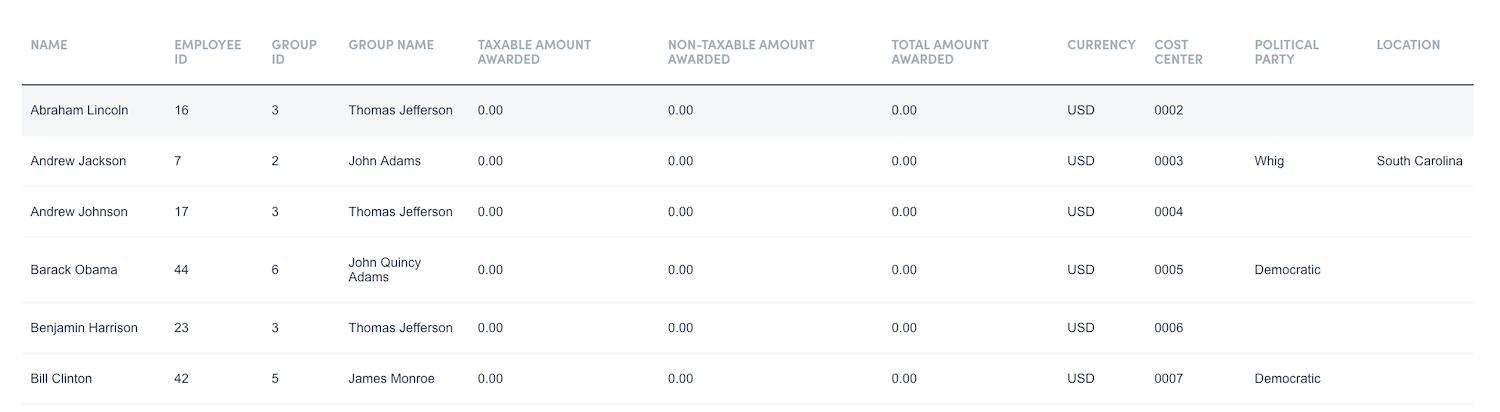Click the Political Party column header
This screenshot has height=412, width=1500.
coord(1286,52)
